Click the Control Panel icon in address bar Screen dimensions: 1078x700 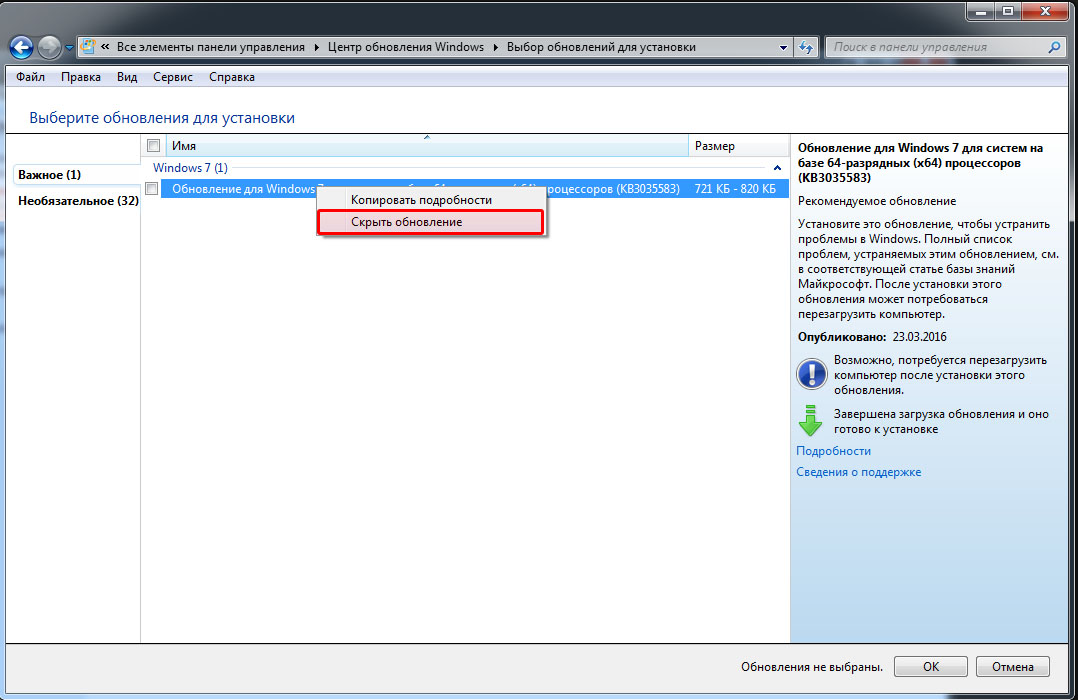point(88,47)
